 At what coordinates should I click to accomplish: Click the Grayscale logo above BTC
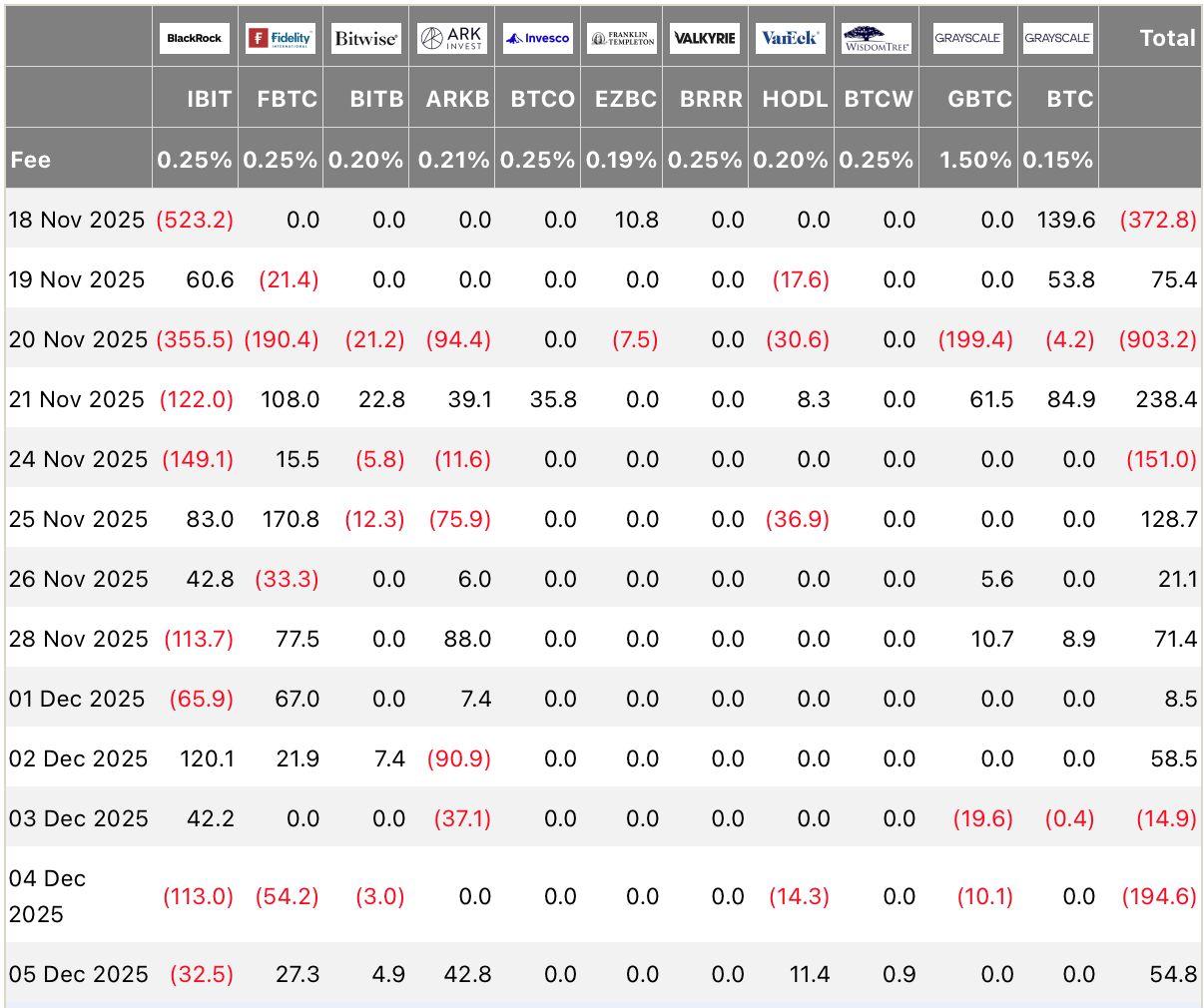coord(1058,38)
